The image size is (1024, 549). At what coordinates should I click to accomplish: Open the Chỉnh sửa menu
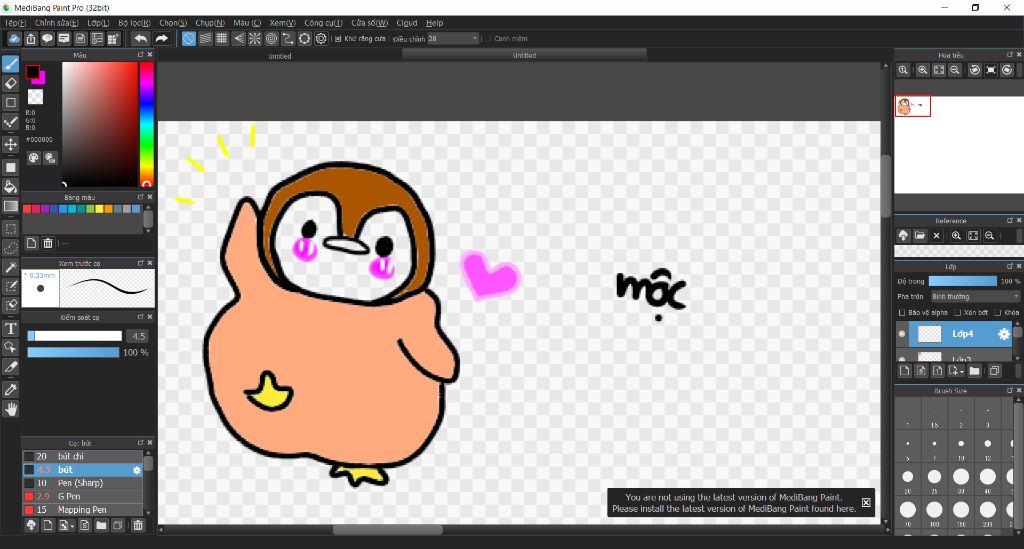tap(56, 23)
